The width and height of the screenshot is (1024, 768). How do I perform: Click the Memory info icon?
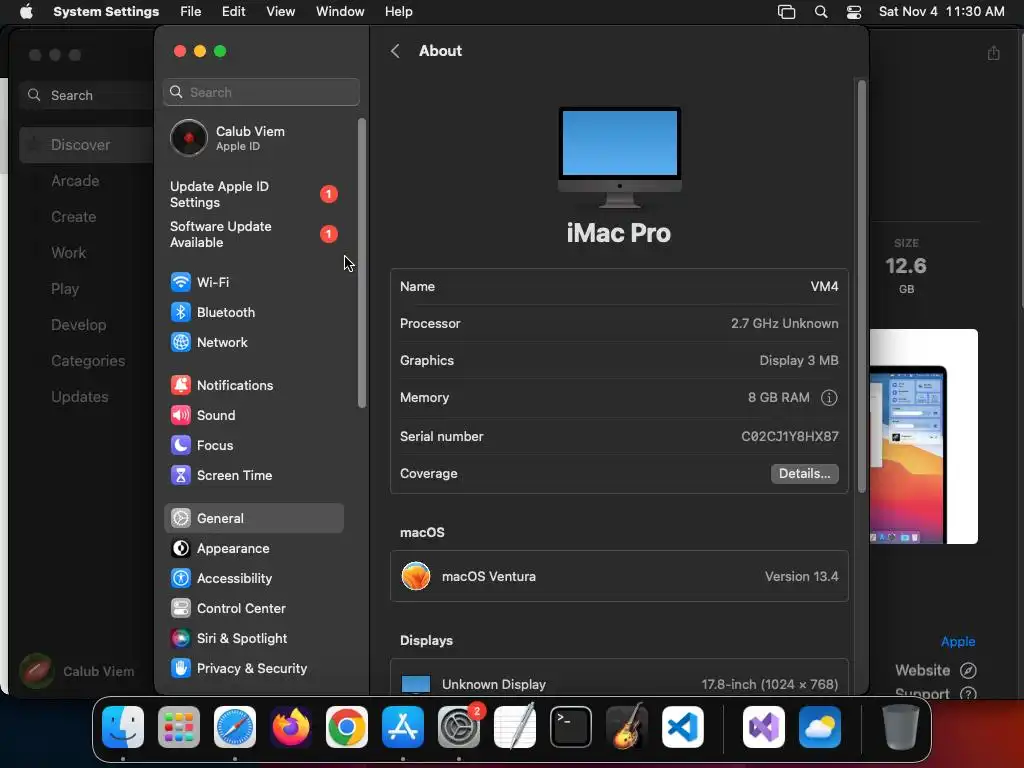click(x=829, y=398)
